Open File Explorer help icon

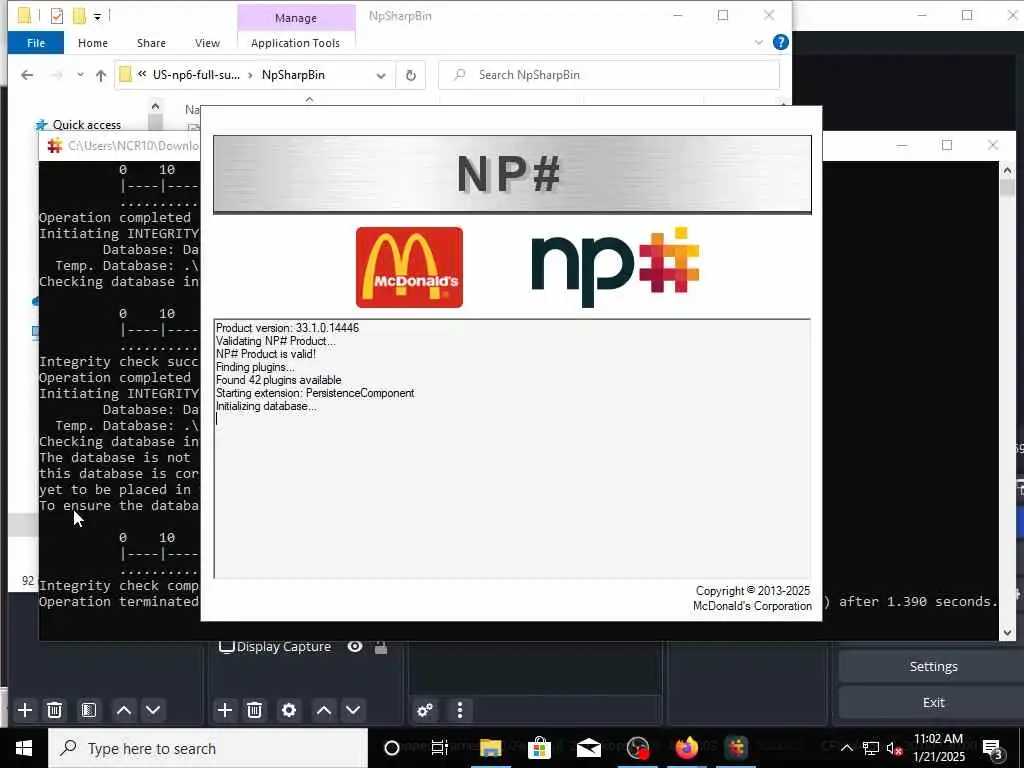[780, 42]
